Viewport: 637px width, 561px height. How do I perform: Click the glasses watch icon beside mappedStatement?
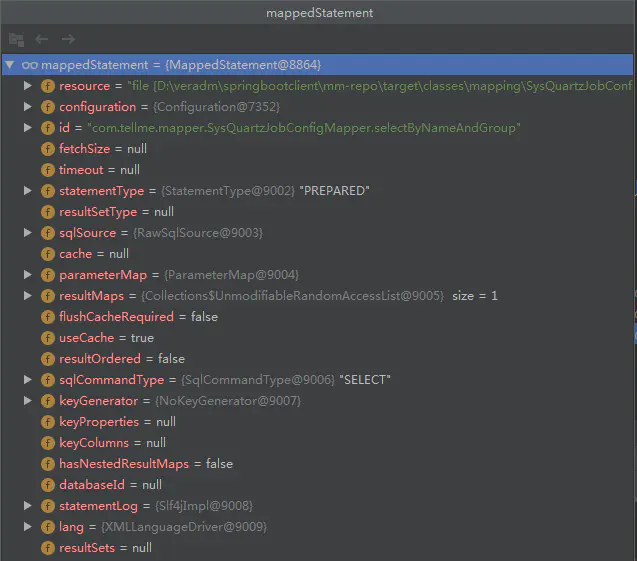(30, 65)
